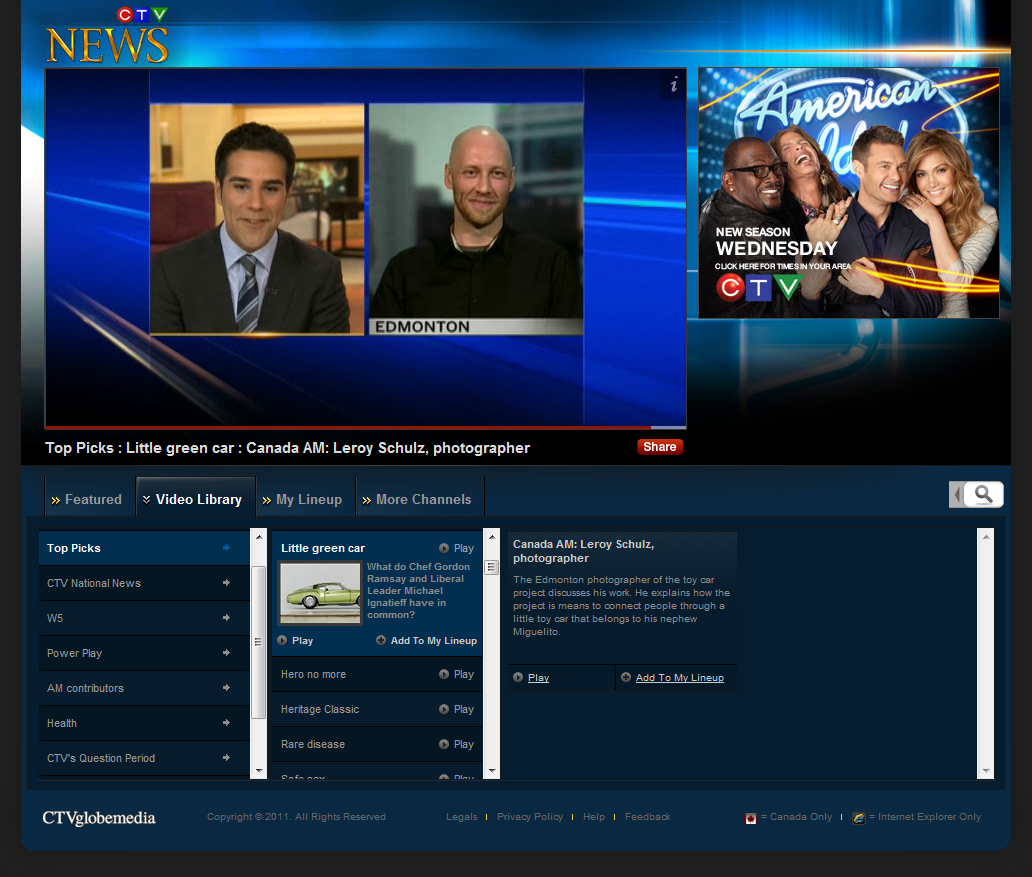This screenshot has width=1032, height=877.
Task: Click the main video player
Action: [x=365, y=247]
